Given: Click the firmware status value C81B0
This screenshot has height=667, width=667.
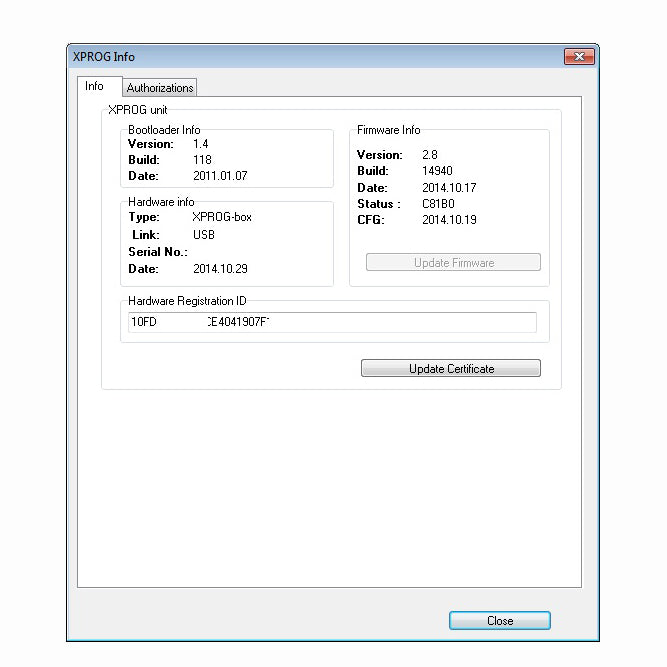Looking at the screenshot, I should (439, 204).
